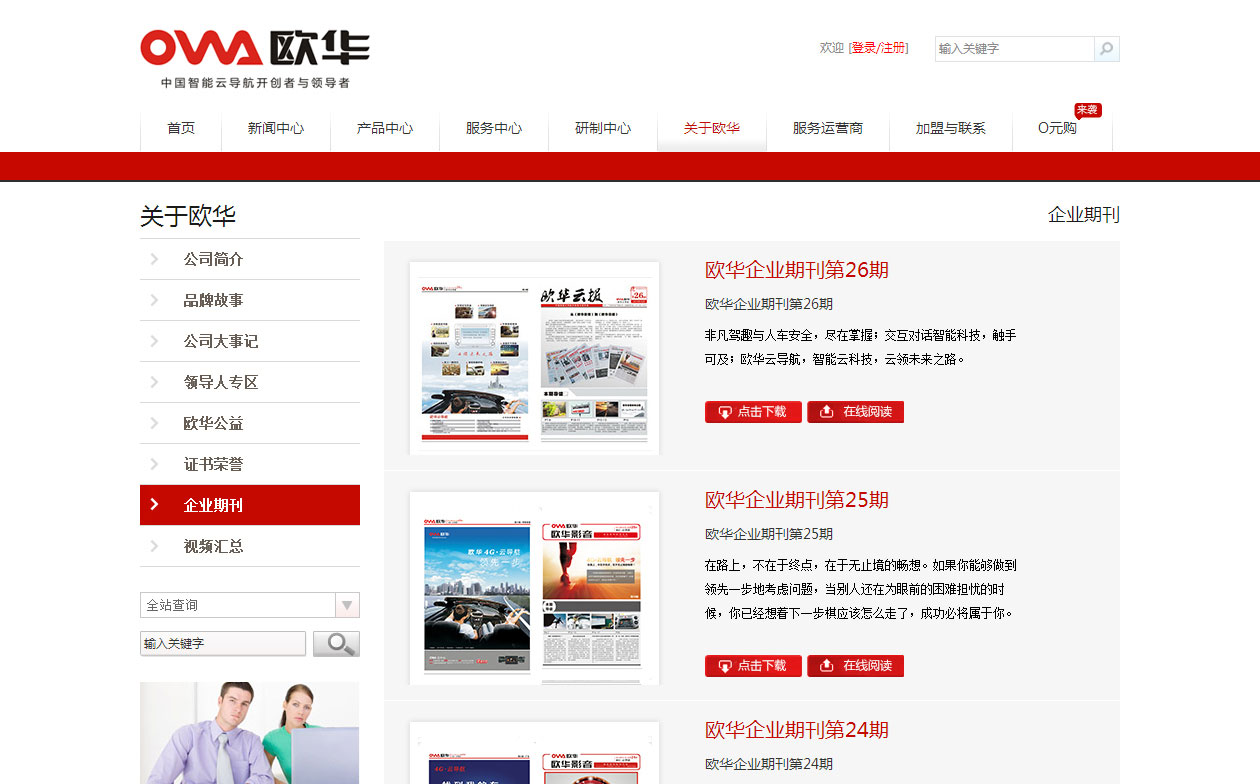
Task: Open the 第25期 journal cover thumbnail
Action: pyautogui.click(x=534, y=588)
